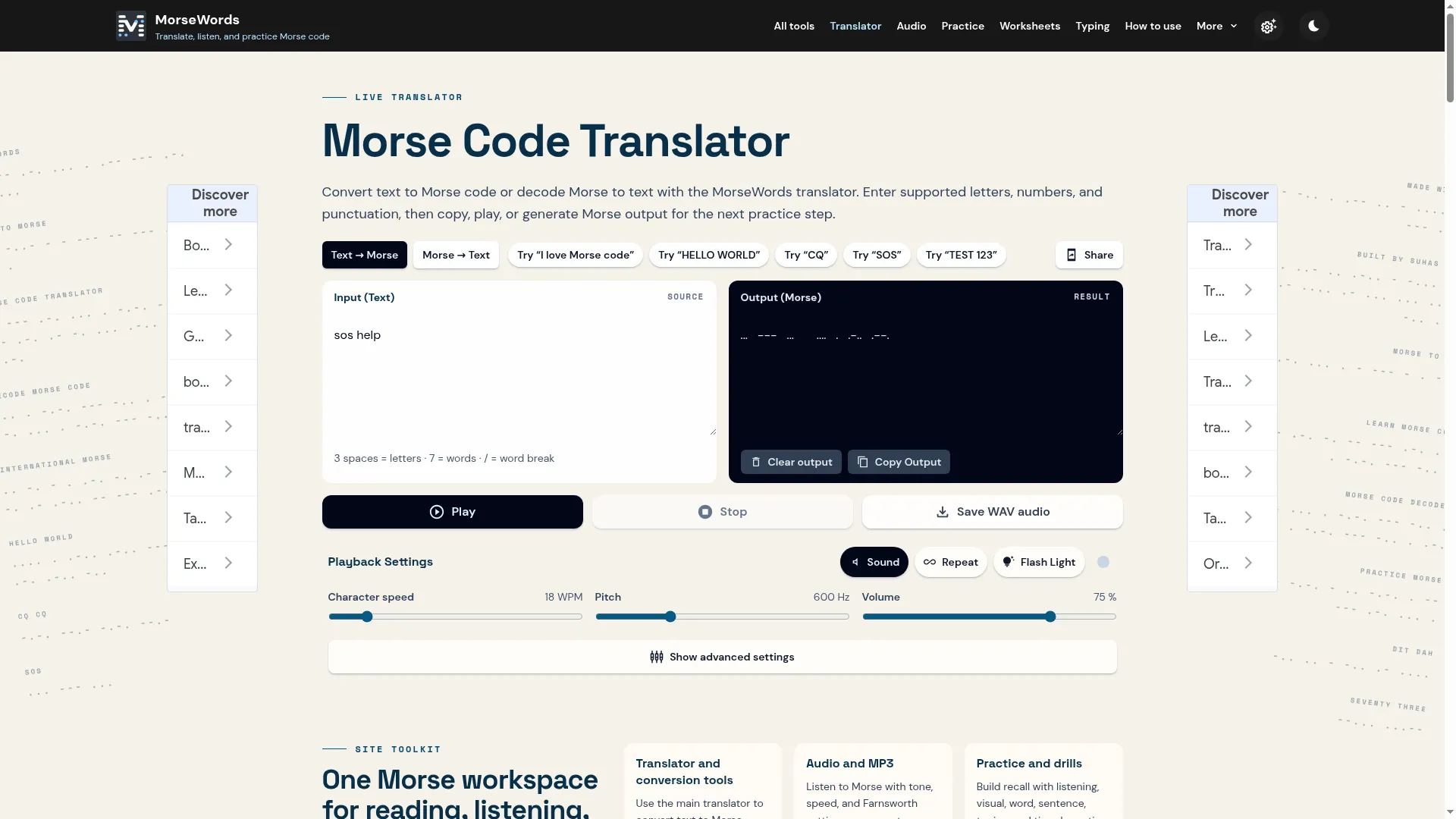
Task: Open the Practice nav item
Action: (962, 26)
